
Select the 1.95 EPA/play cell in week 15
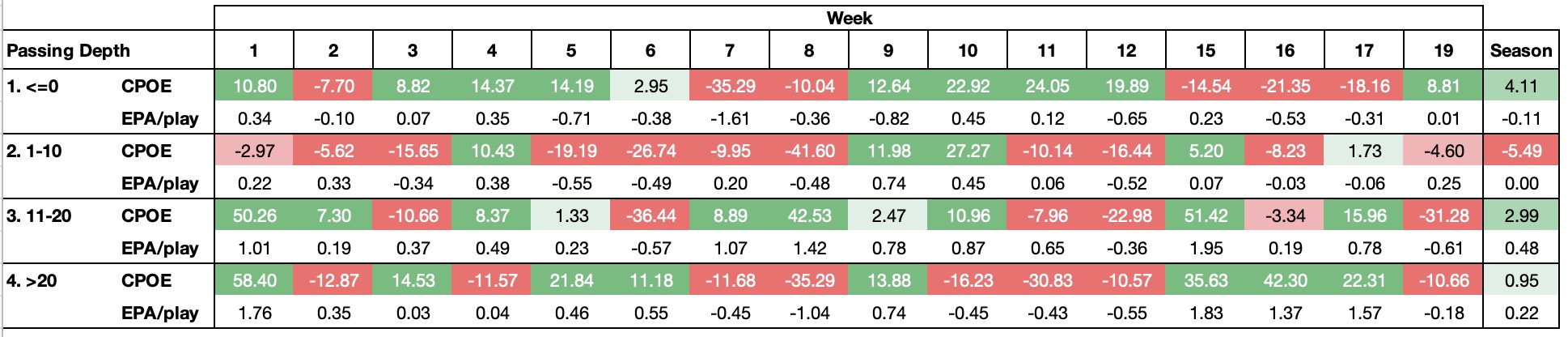[1206, 248]
